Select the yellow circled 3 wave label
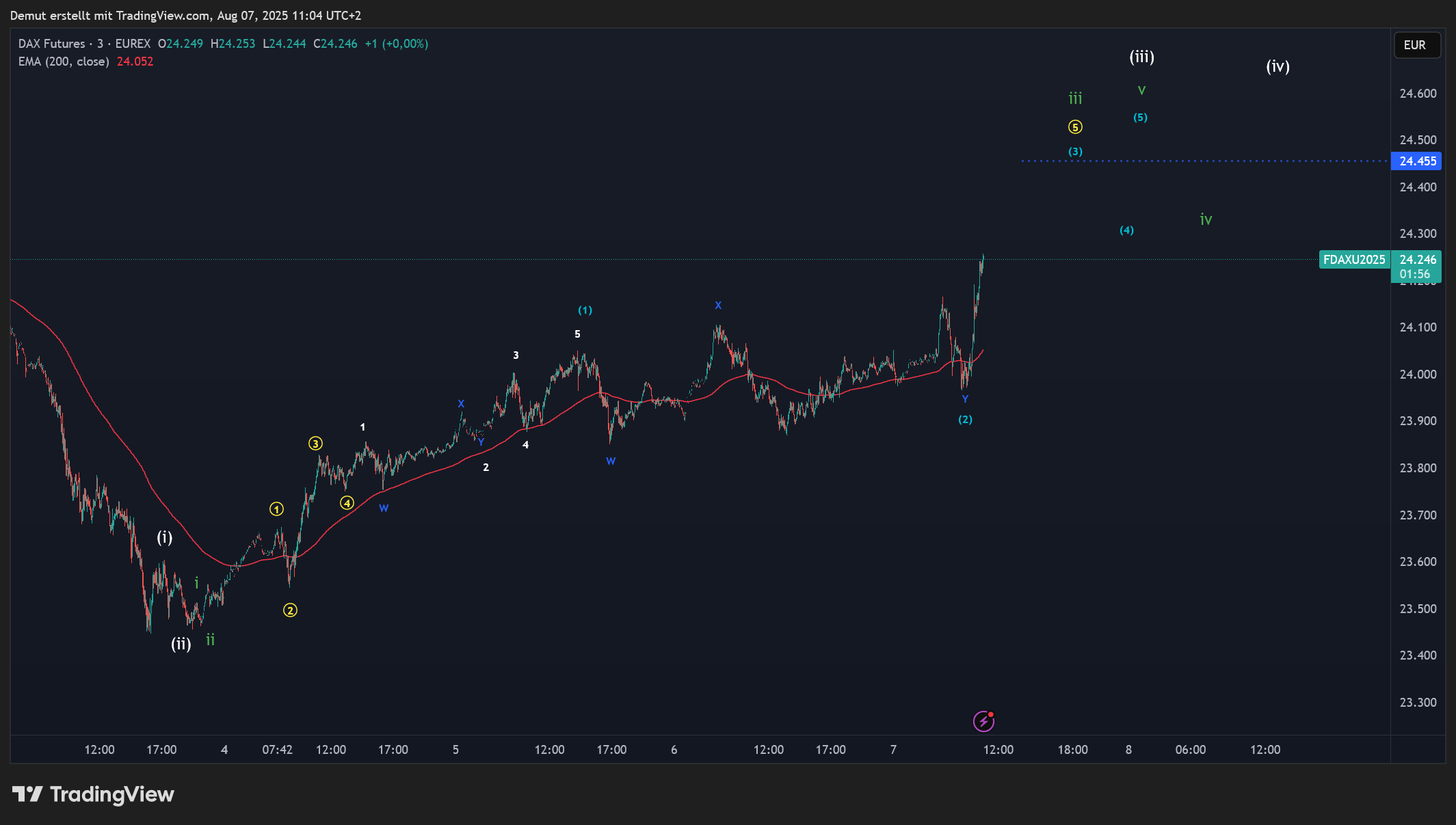This screenshot has width=1456, height=825. point(315,444)
